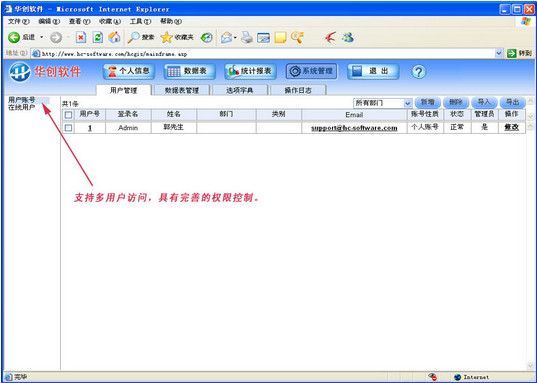Click the 新增 add button
The width and height of the screenshot is (537, 383).
[427, 102]
